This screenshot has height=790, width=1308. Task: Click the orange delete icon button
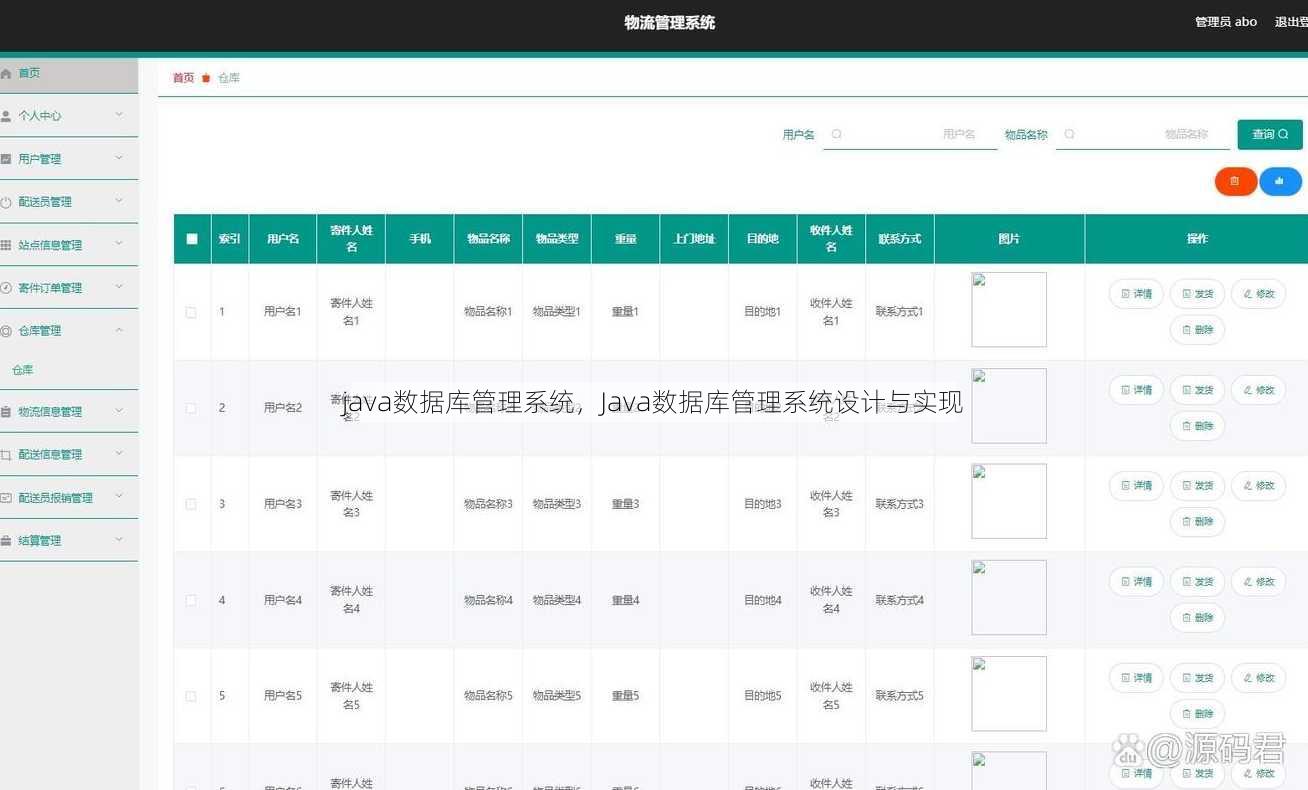point(1235,181)
